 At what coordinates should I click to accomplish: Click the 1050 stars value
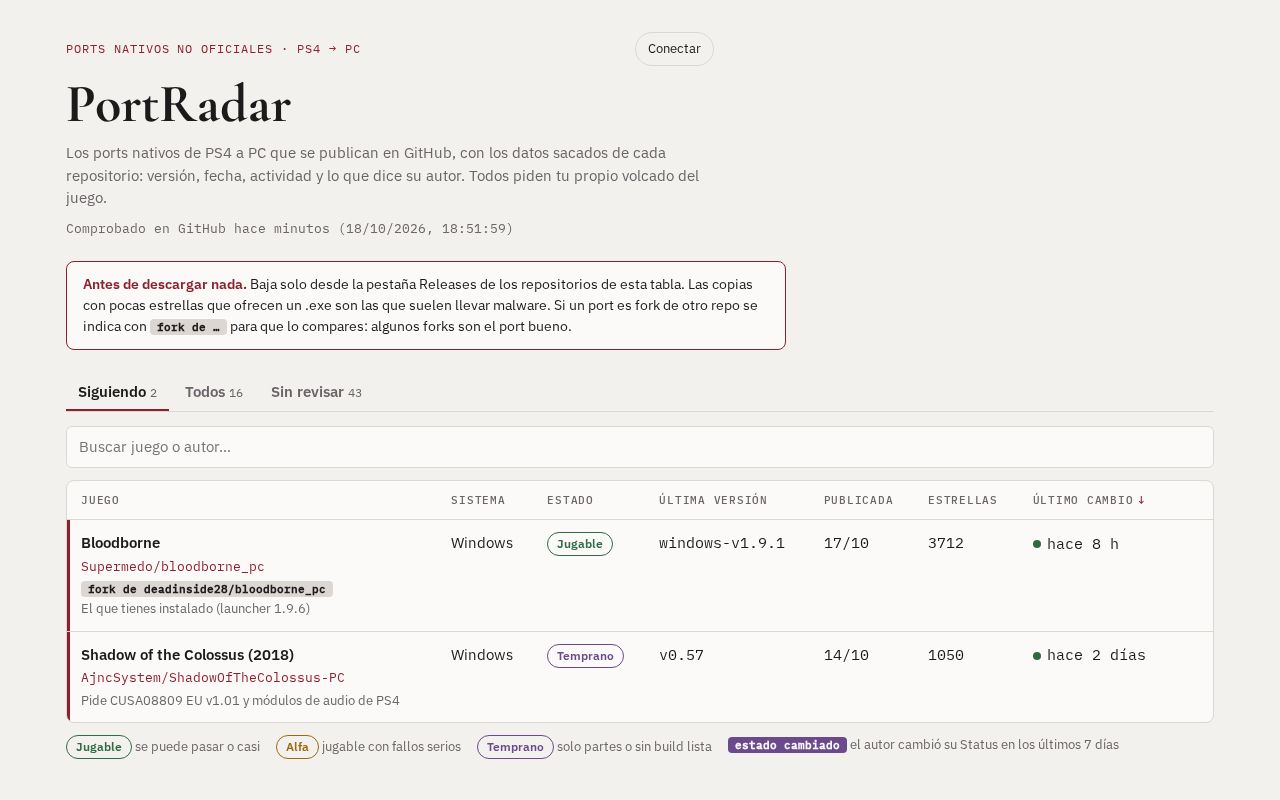(x=946, y=656)
